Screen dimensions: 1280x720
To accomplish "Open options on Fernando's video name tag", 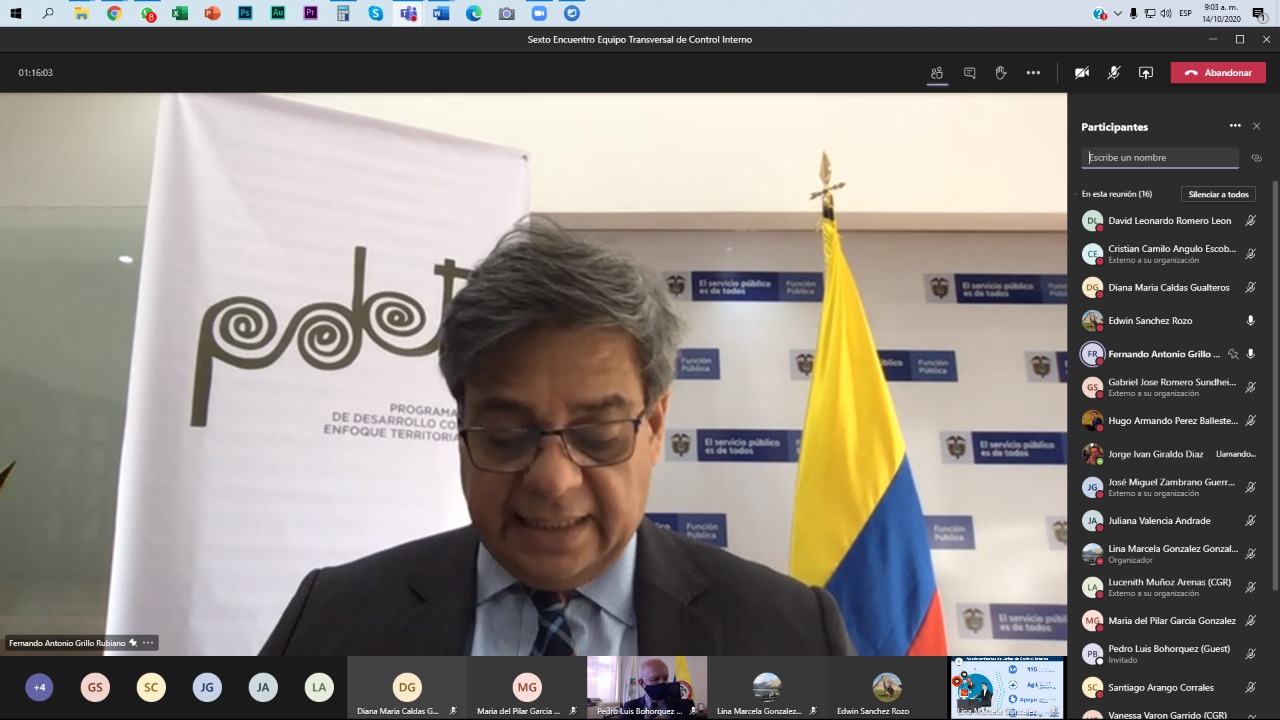I will click(148, 643).
